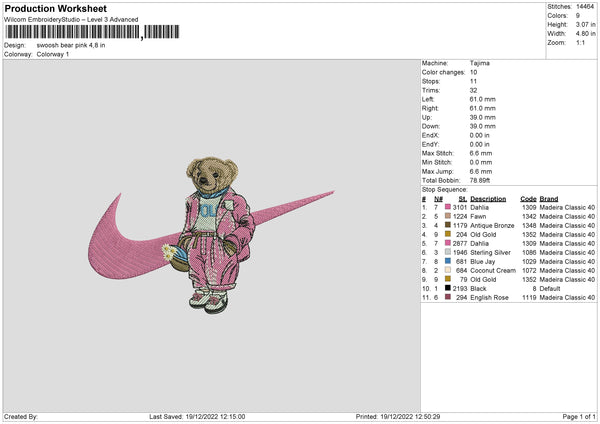Screen dimensions: 600x424
Task: Select the Fawn color swatch
Action: point(448,216)
